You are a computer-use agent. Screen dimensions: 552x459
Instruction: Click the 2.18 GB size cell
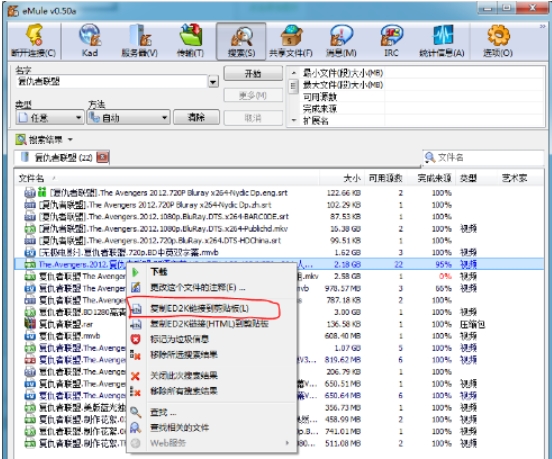347,264
